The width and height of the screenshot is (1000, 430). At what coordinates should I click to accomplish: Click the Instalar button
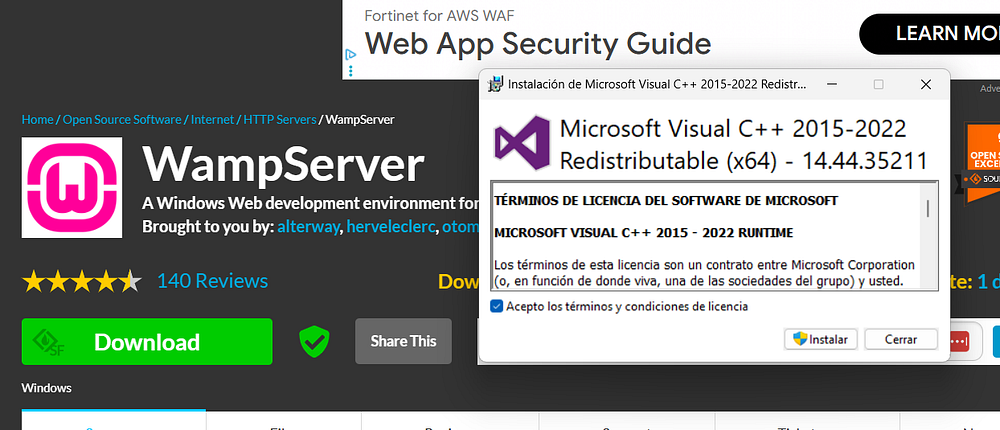pyautogui.click(x=821, y=339)
